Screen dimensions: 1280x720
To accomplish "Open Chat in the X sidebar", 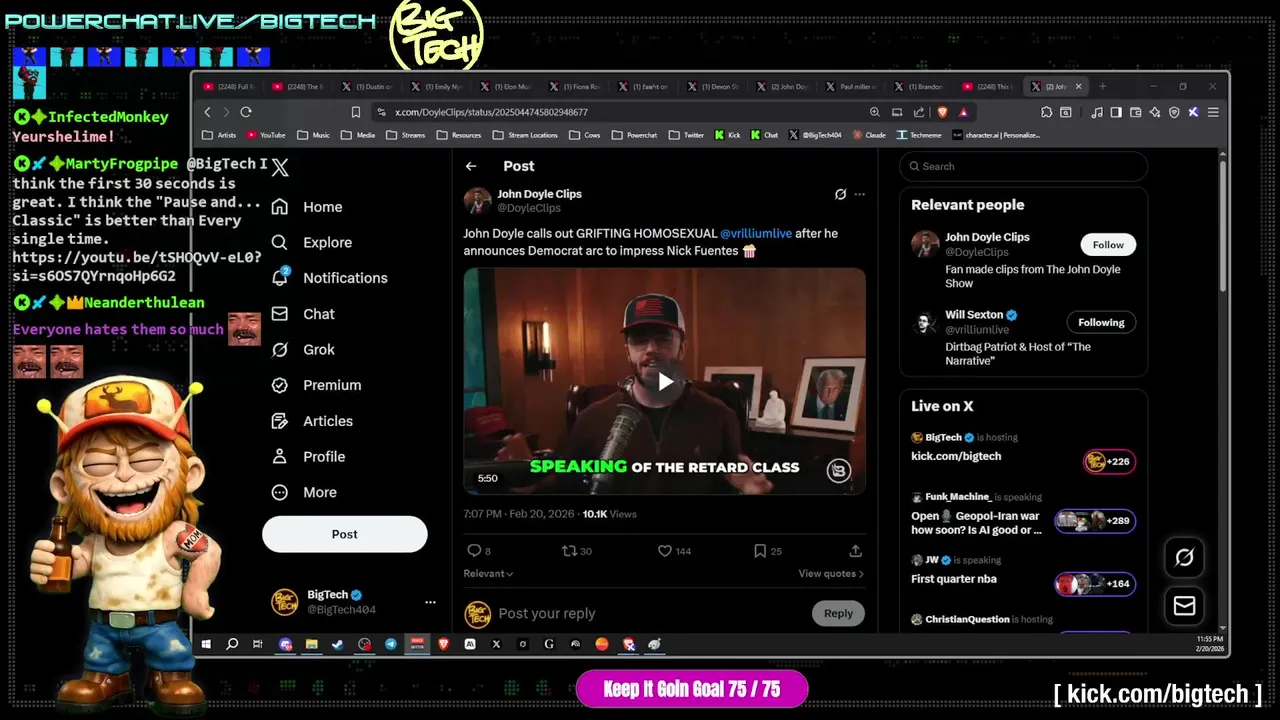I will coord(303,314).
